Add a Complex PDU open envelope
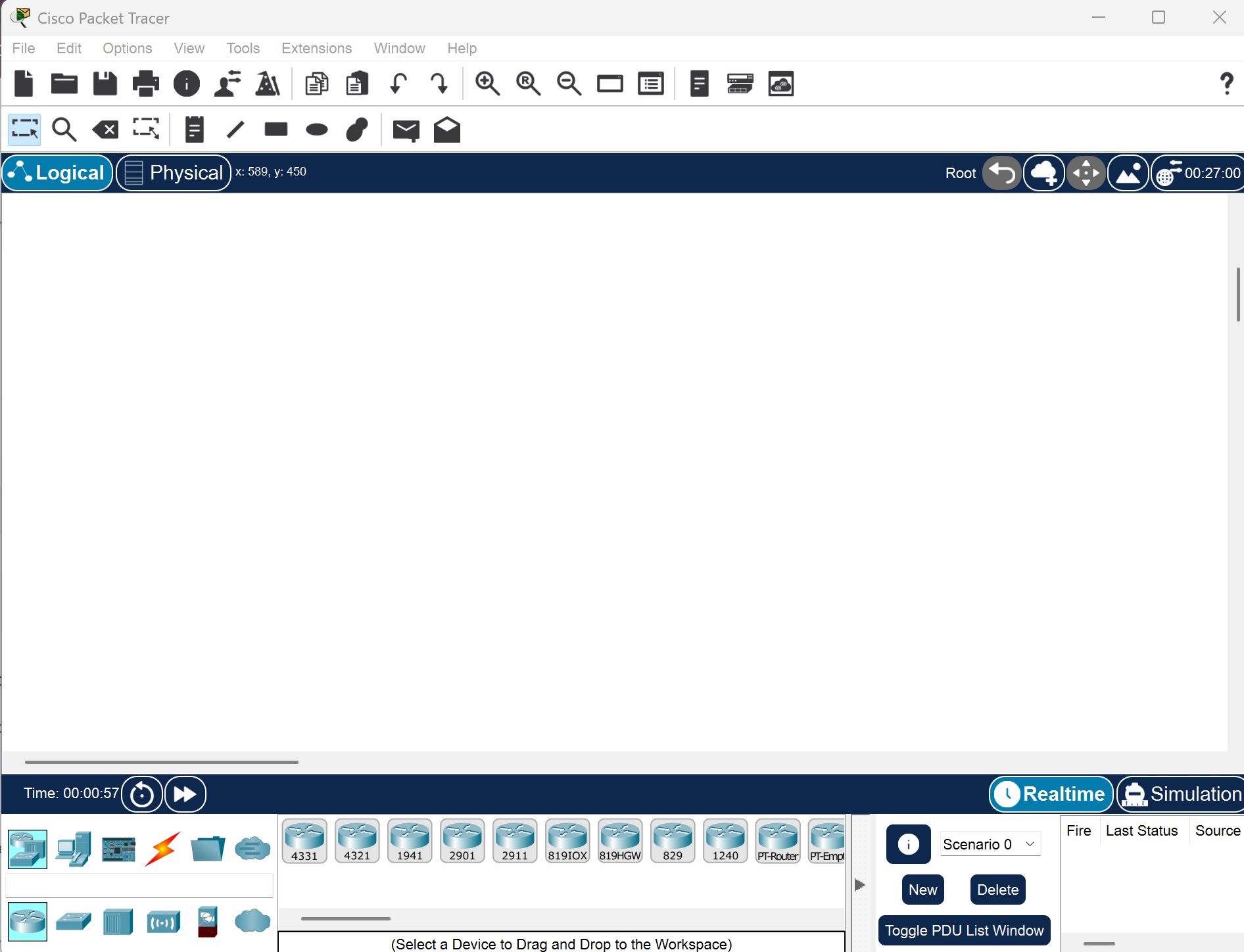This screenshot has width=1244, height=952. [x=447, y=130]
